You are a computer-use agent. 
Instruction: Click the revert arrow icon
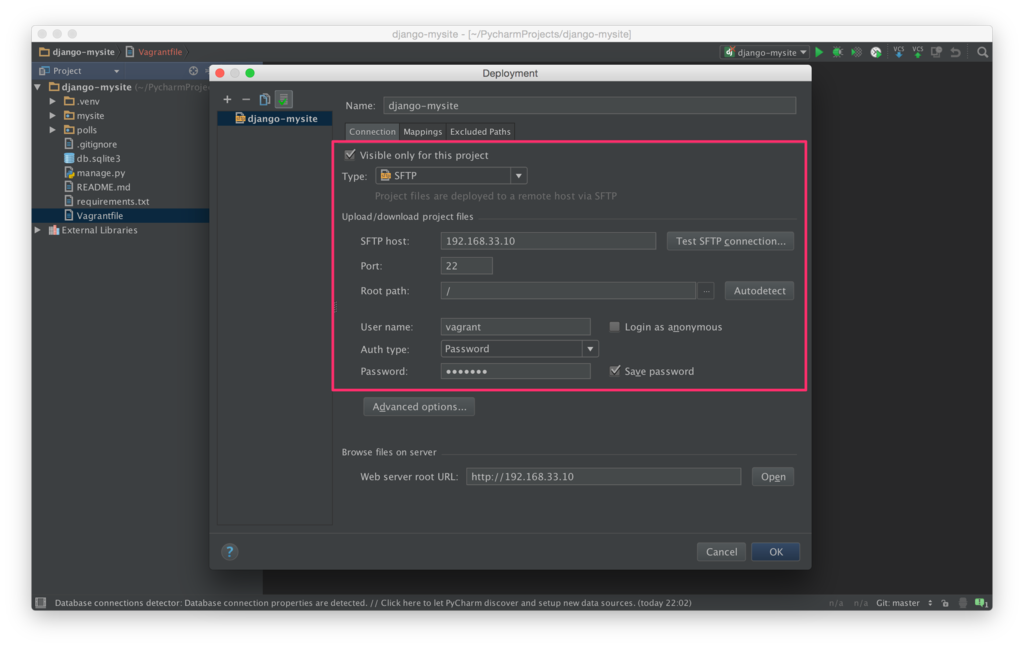[x=955, y=52]
